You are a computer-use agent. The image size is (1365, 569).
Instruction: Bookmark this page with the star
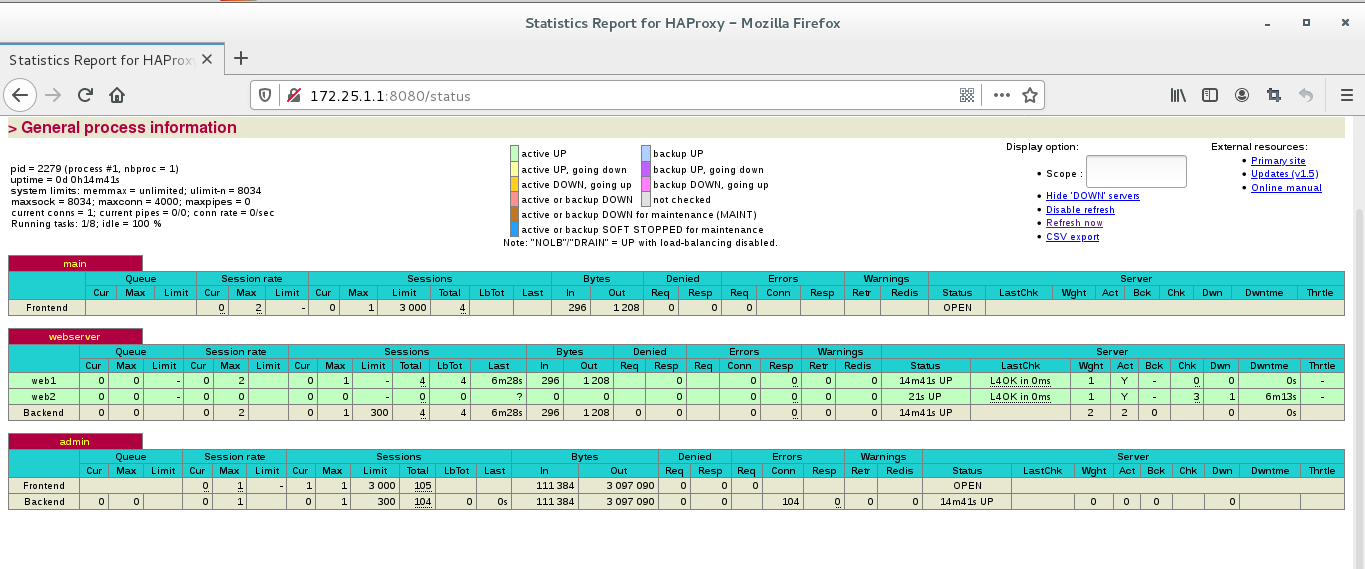click(x=1030, y=95)
